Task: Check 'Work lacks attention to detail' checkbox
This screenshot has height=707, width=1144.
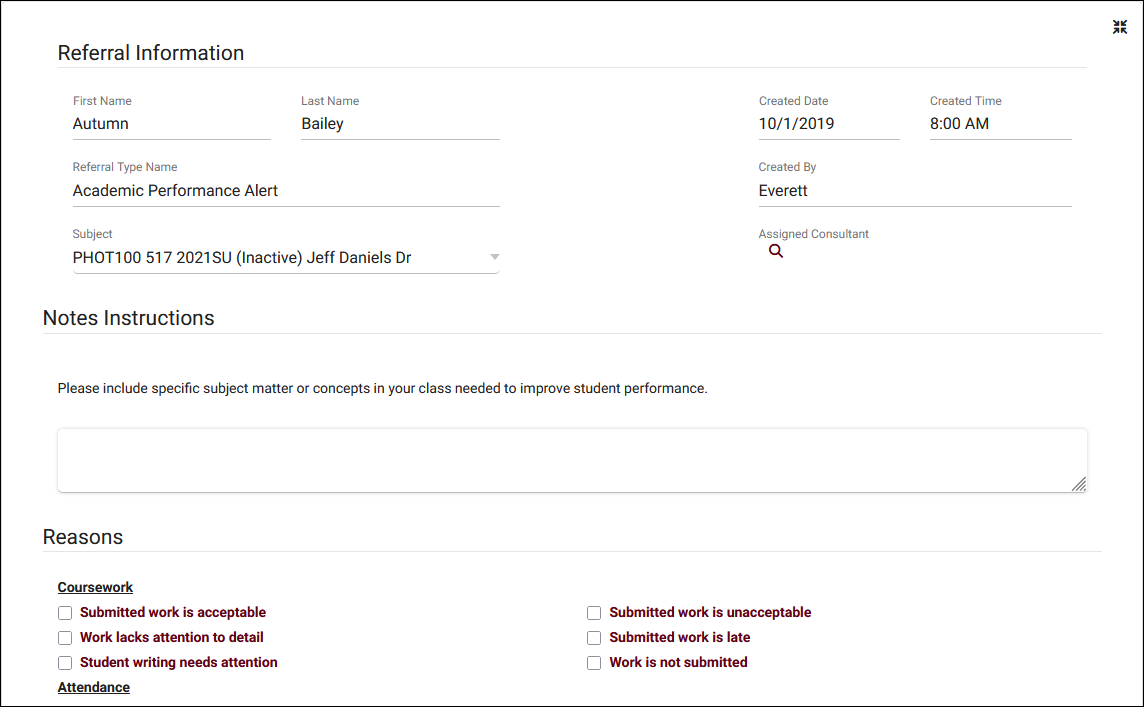Action: tap(65, 638)
